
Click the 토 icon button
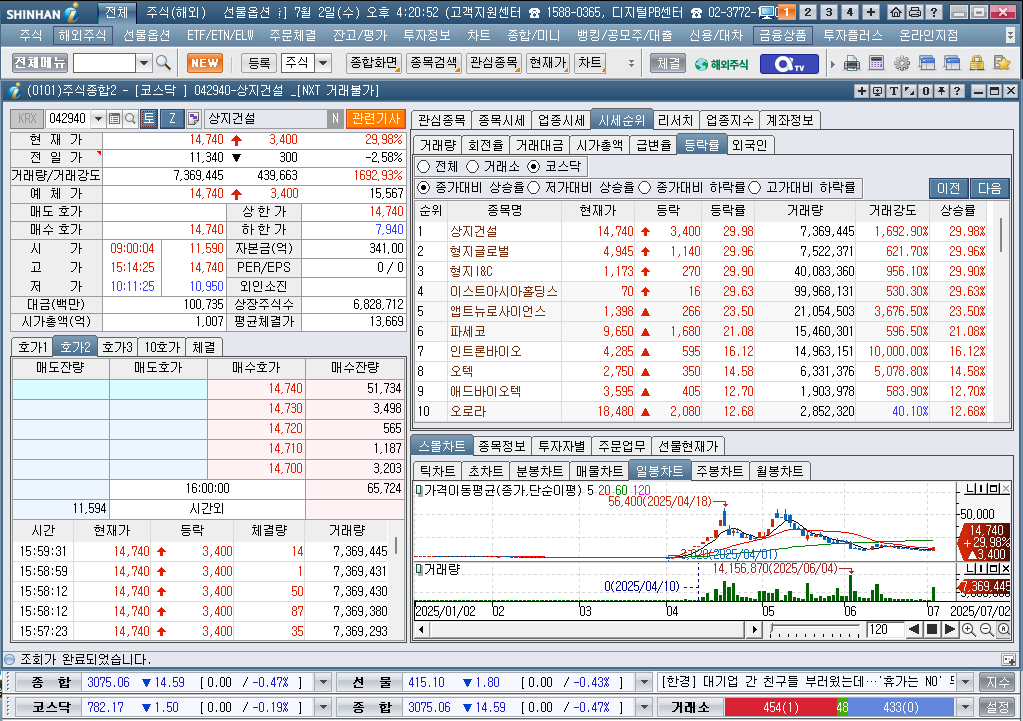coord(149,119)
